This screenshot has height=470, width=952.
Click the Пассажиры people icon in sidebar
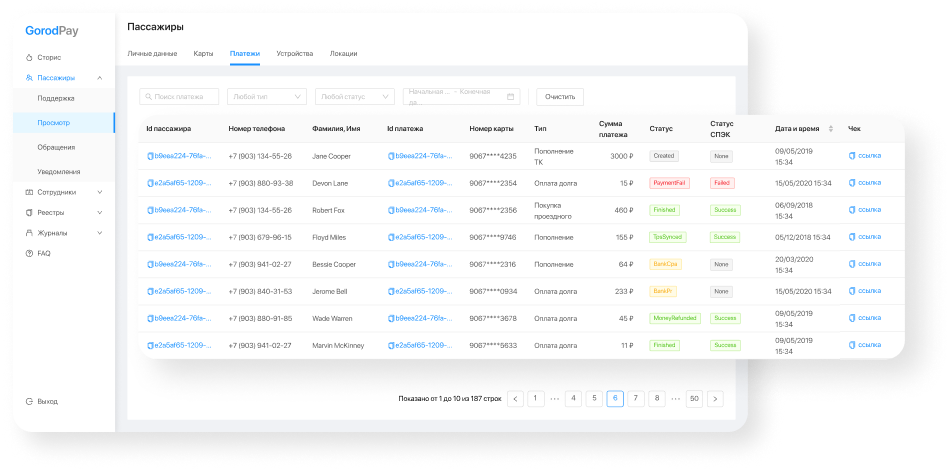point(29,78)
